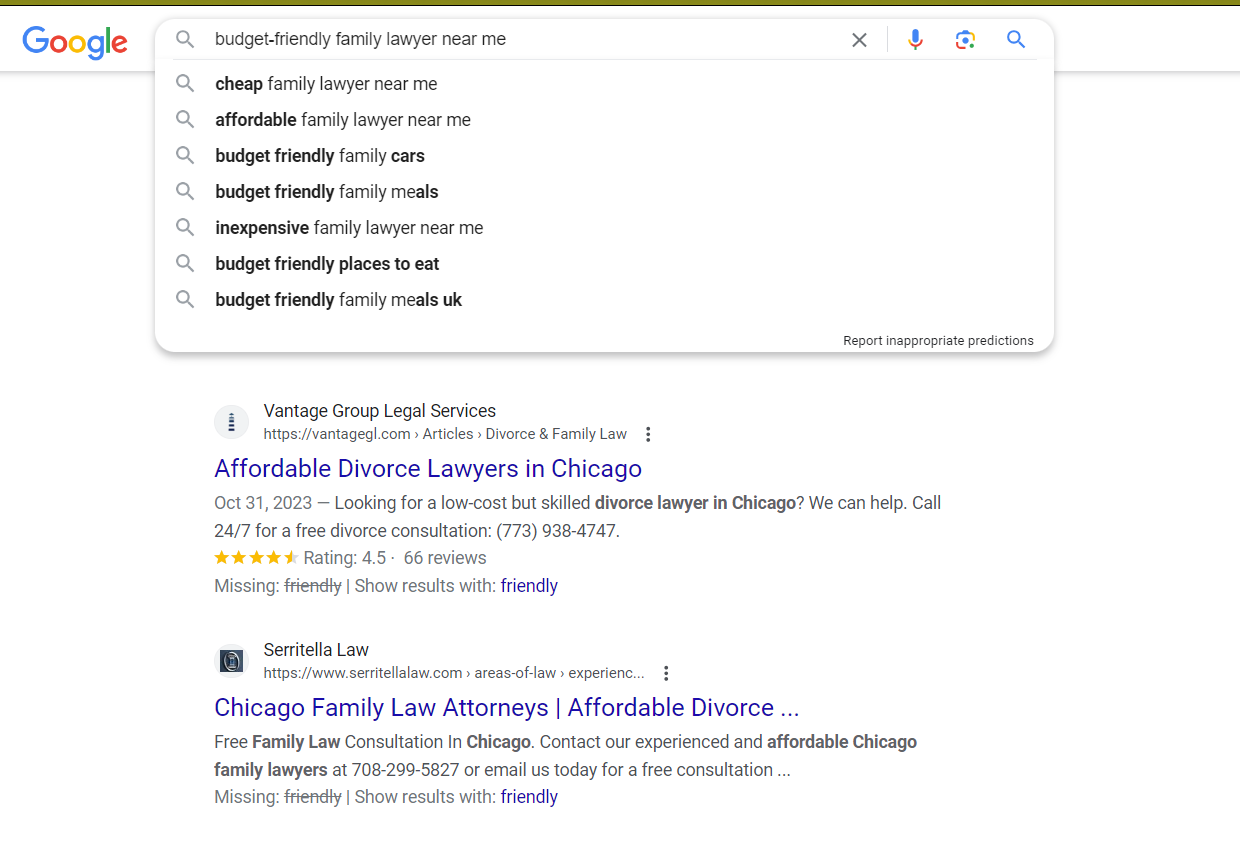Click the X to clear the search box

click(859, 39)
